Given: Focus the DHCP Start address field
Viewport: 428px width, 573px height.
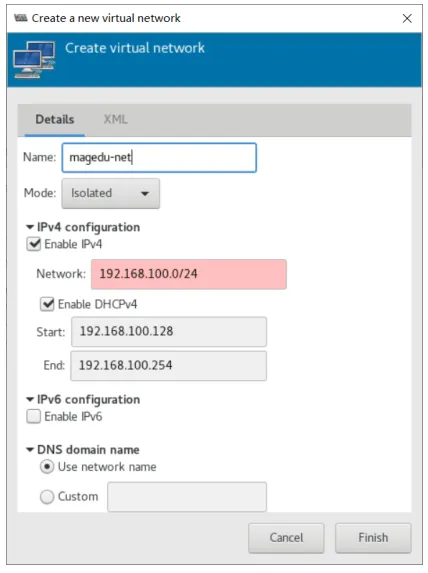Looking at the screenshot, I should [x=169, y=331].
